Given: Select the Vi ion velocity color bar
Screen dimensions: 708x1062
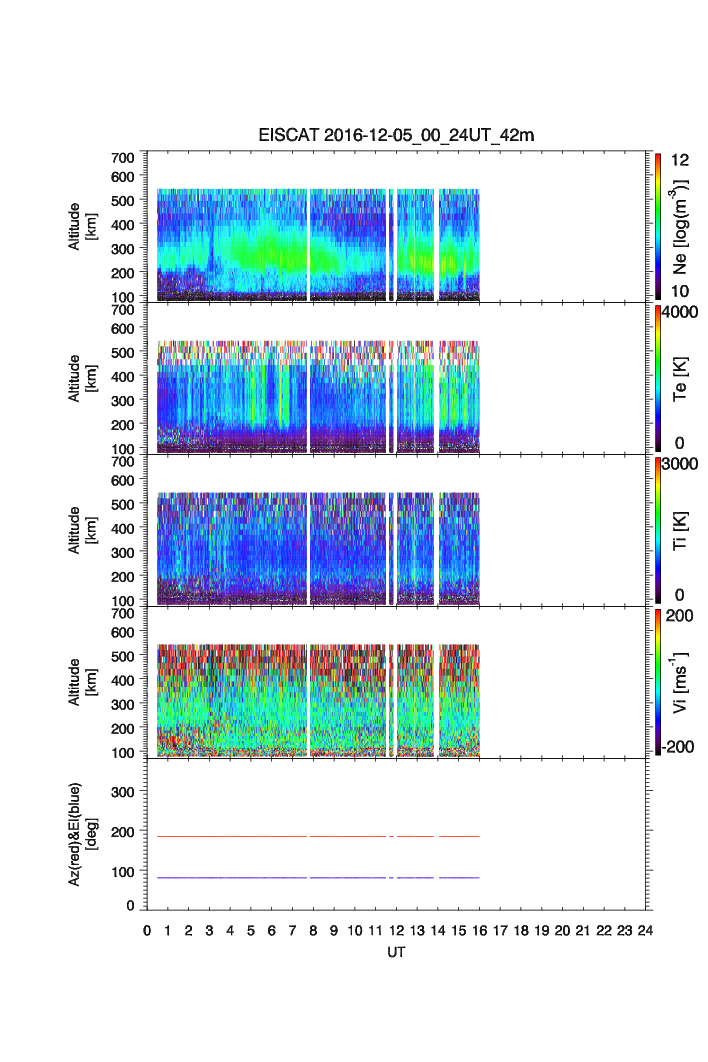Looking at the screenshot, I should (658, 682).
